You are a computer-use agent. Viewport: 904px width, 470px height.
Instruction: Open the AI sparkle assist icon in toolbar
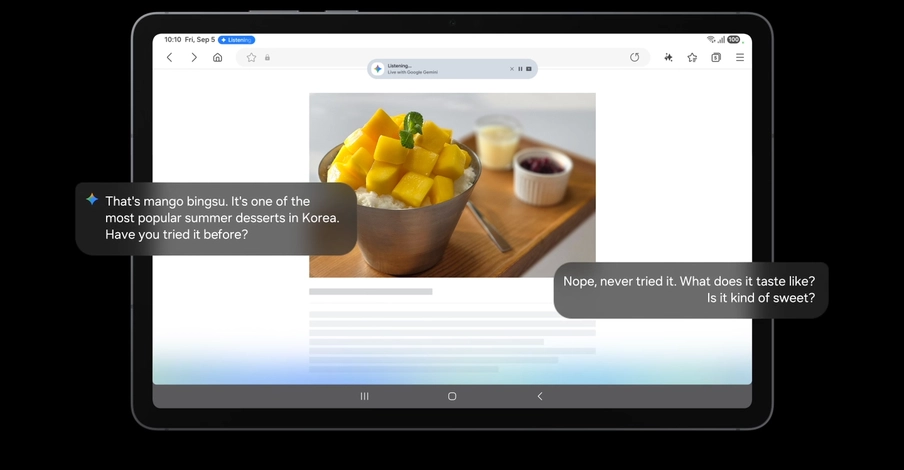(x=668, y=58)
